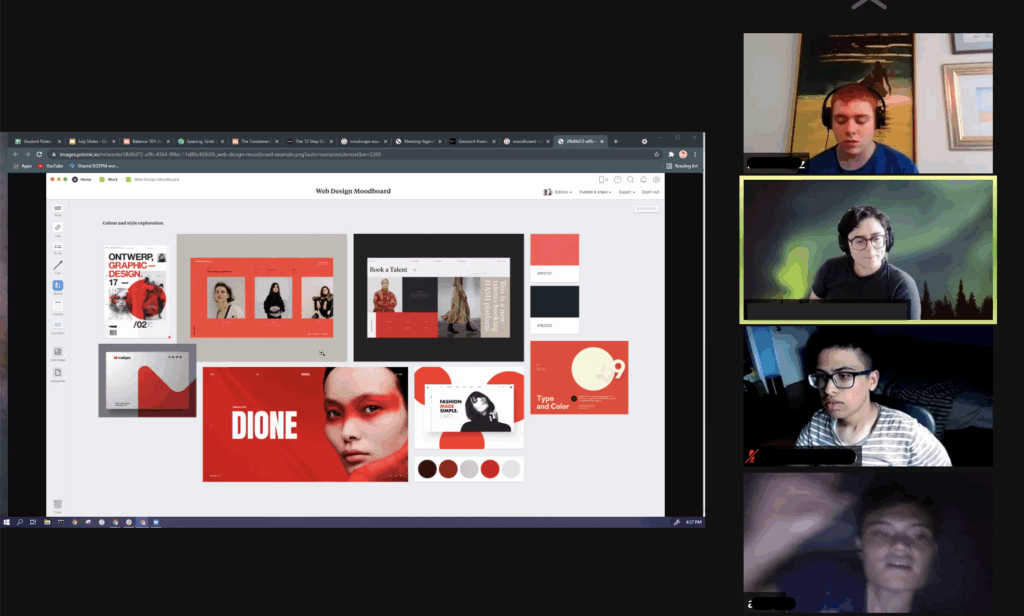This screenshot has height=616, width=1024.
Task: Open the Export dropdown menu
Action: click(x=626, y=191)
